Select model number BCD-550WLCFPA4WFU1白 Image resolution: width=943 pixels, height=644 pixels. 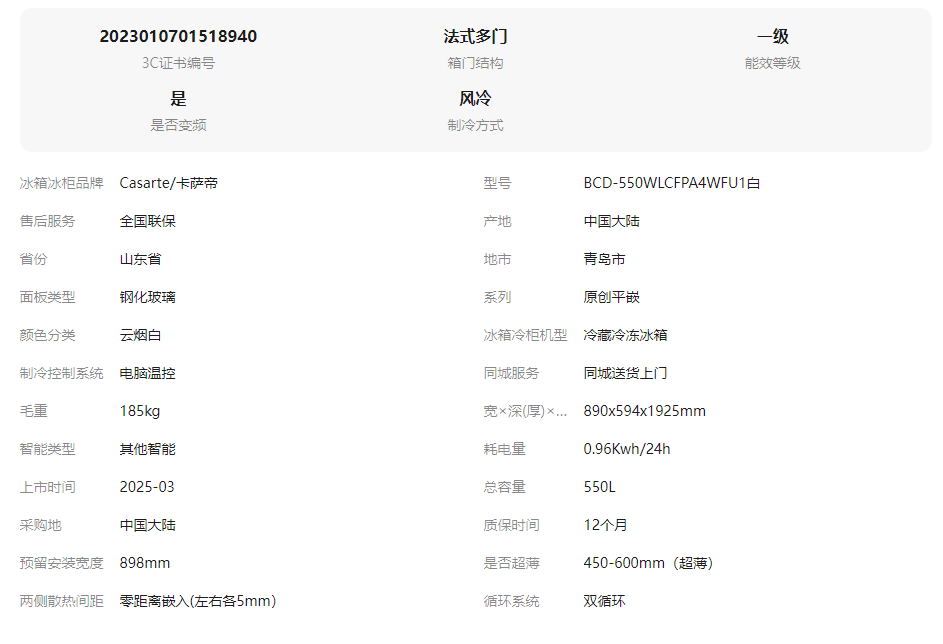[672, 183]
